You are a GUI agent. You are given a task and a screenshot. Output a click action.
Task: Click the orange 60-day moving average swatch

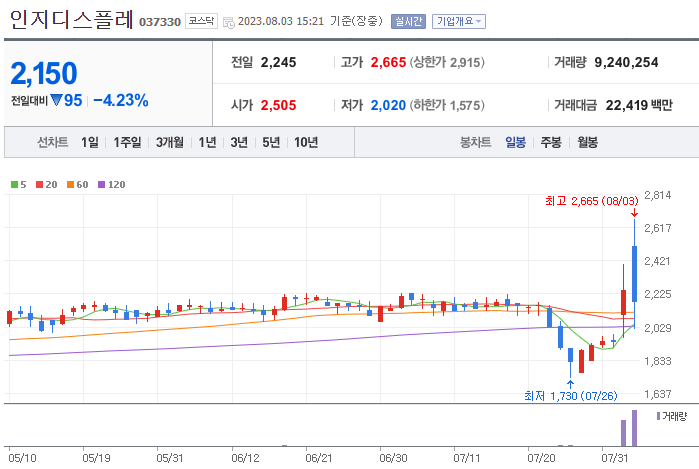[x=70, y=185]
